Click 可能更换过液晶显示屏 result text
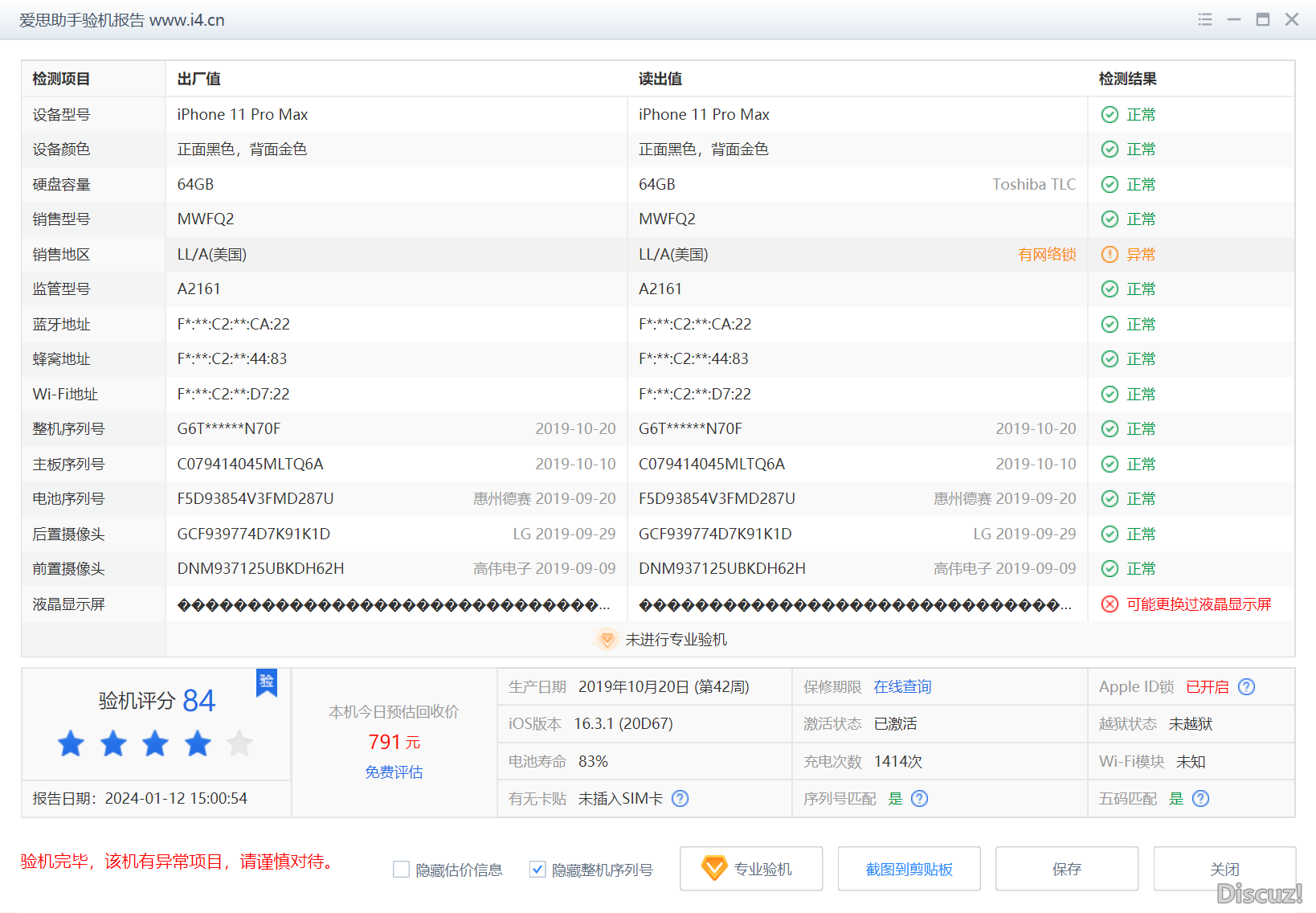Image resolution: width=1316 pixels, height=913 pixels. pyautogui.click(x=1199, y=604)
